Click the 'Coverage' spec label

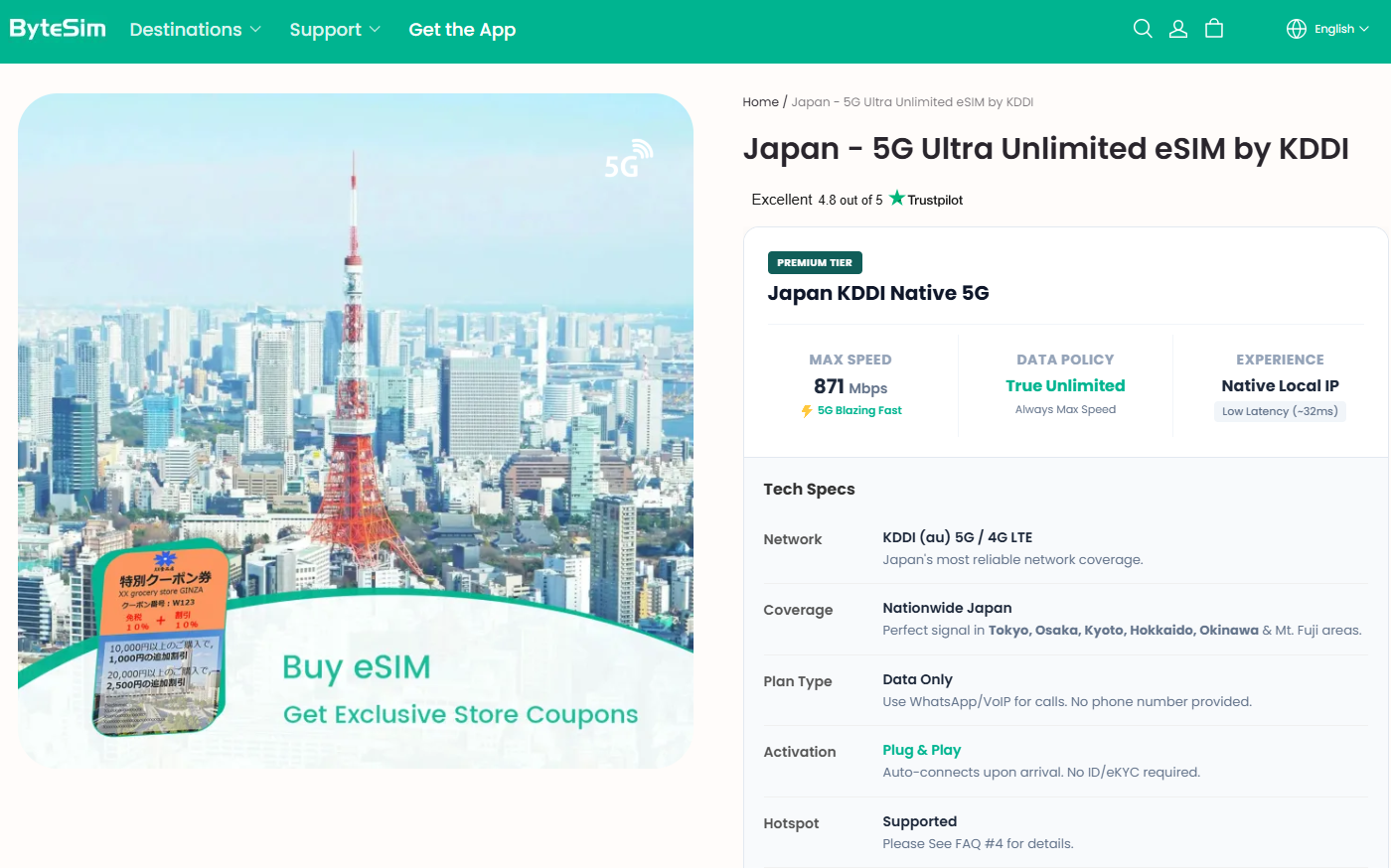798,610
